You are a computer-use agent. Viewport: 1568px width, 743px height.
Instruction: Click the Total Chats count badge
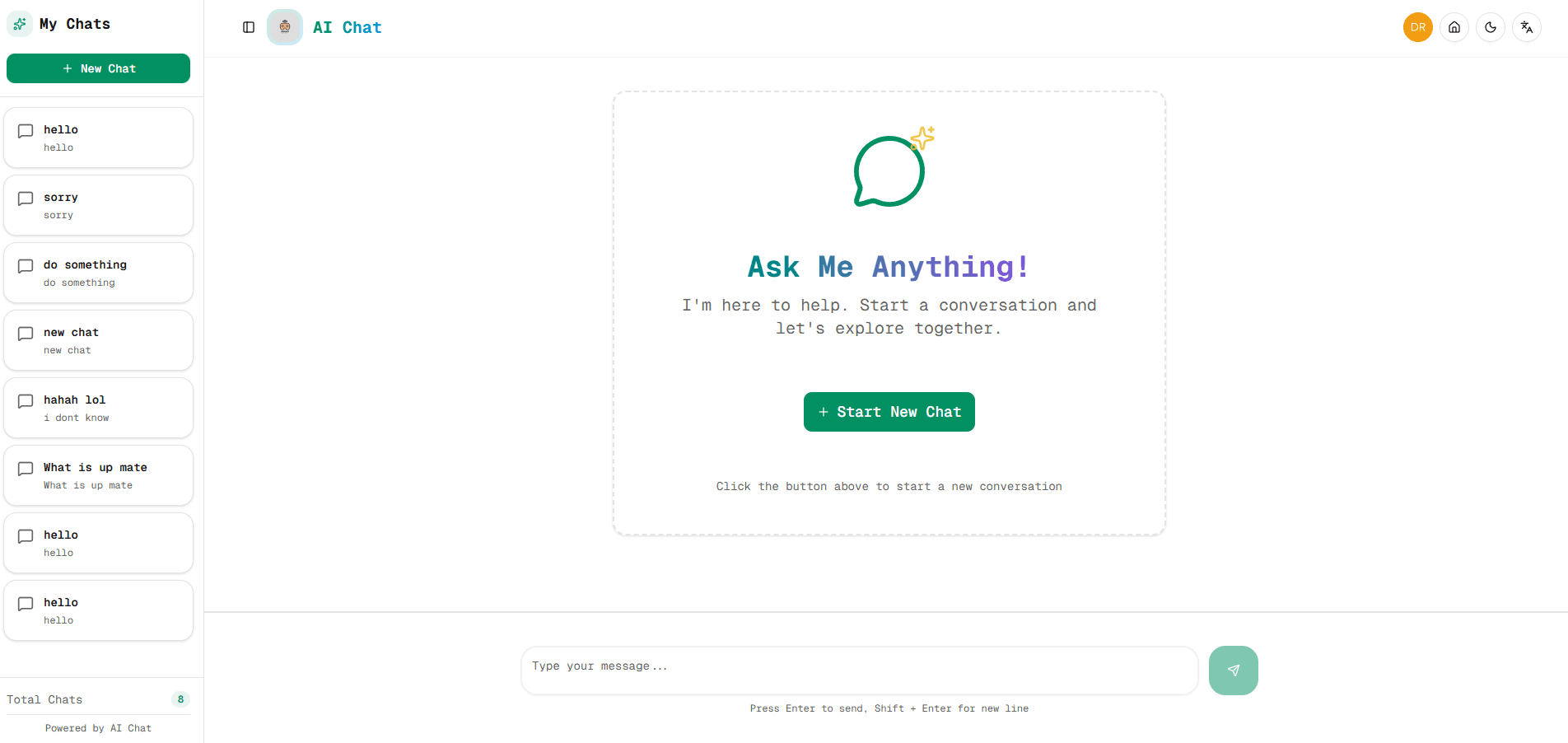pos(180,699)
